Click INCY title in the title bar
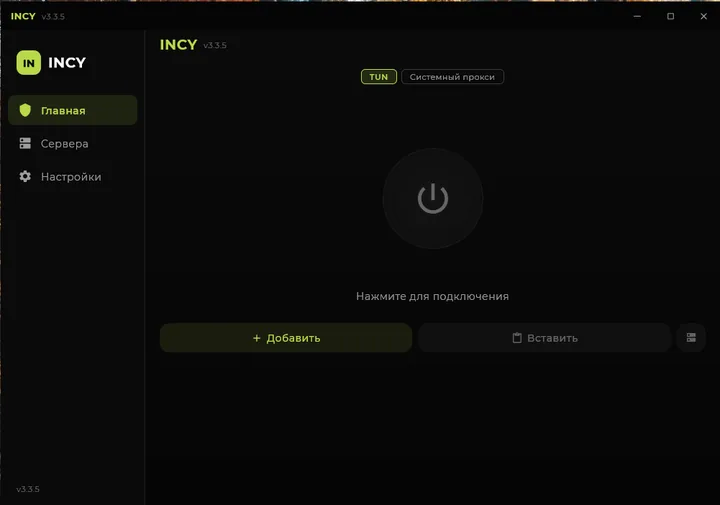Viewport: 720px width, 505px height. pos(23,16)
